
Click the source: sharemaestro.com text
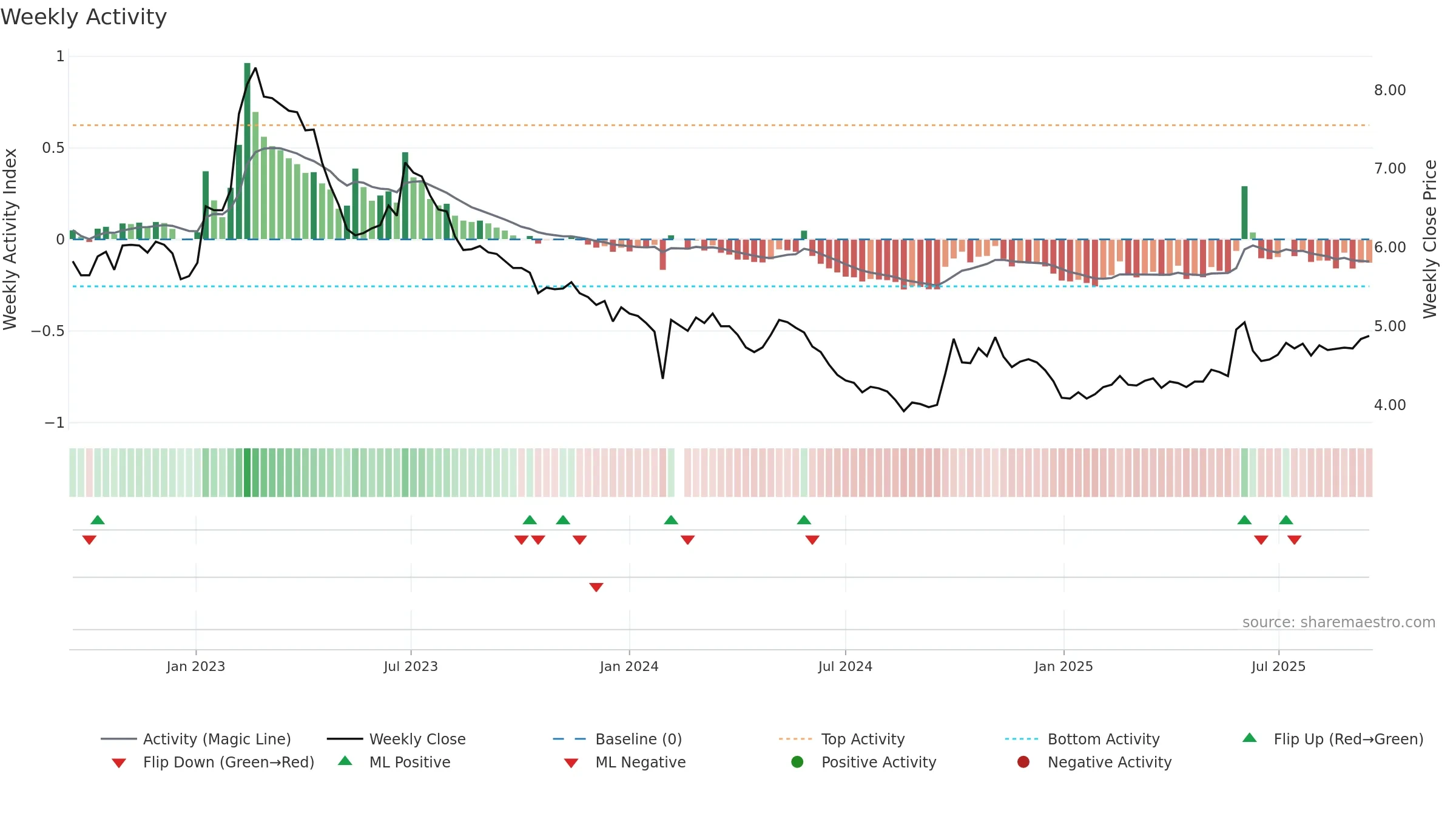coord(1339,622)
